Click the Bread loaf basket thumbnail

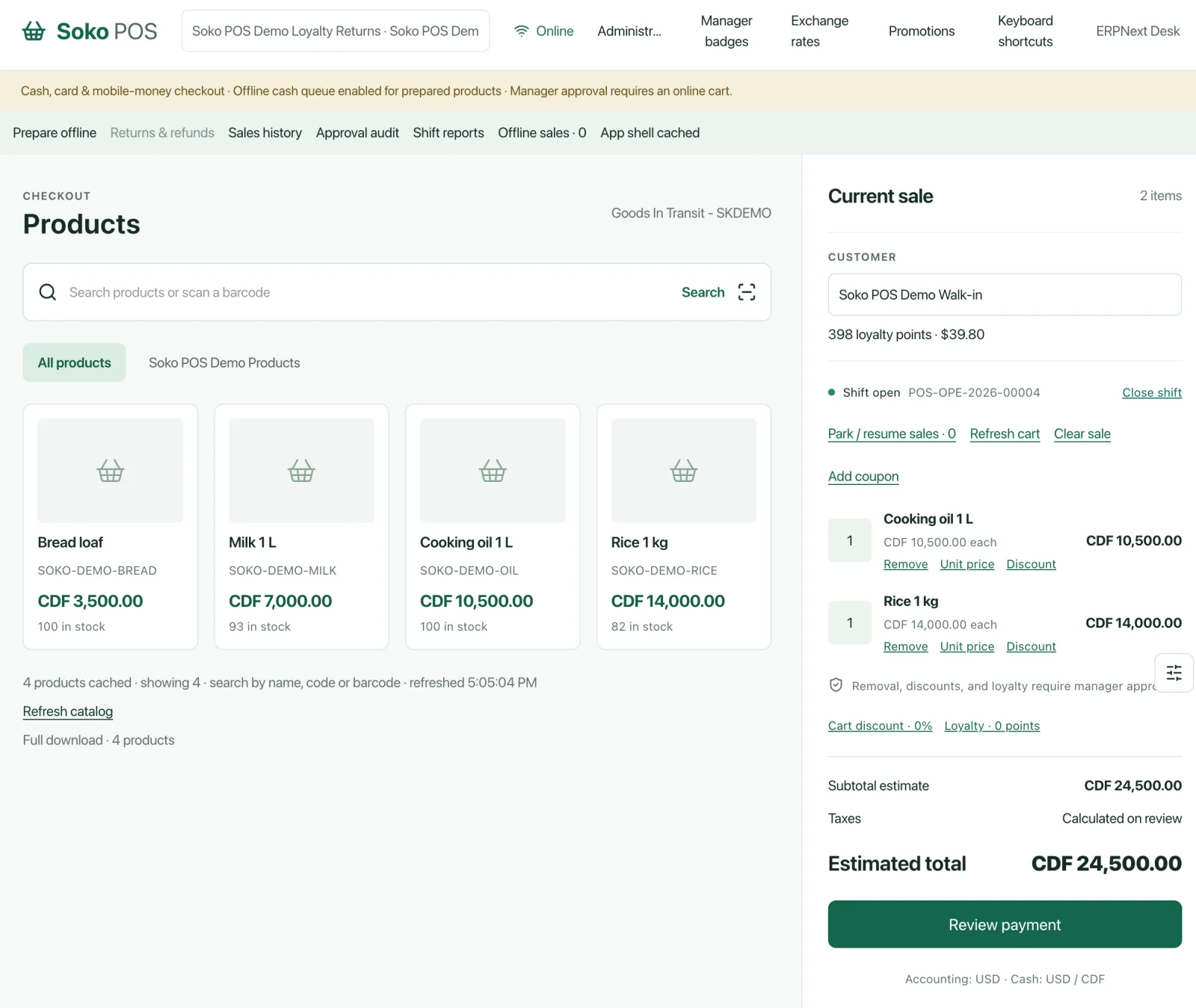pyautogui.click(x=111, y=470)
